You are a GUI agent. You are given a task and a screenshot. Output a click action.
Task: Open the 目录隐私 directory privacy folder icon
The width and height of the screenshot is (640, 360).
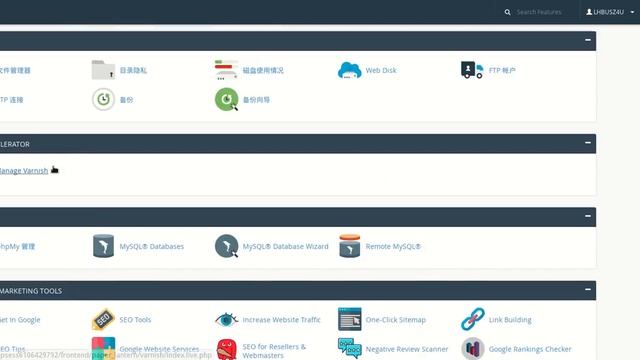pos(103,70)
